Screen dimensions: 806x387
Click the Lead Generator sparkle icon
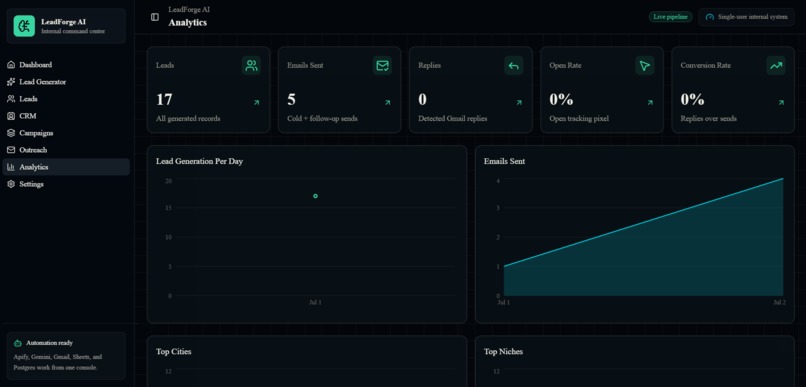pos(11,82)
